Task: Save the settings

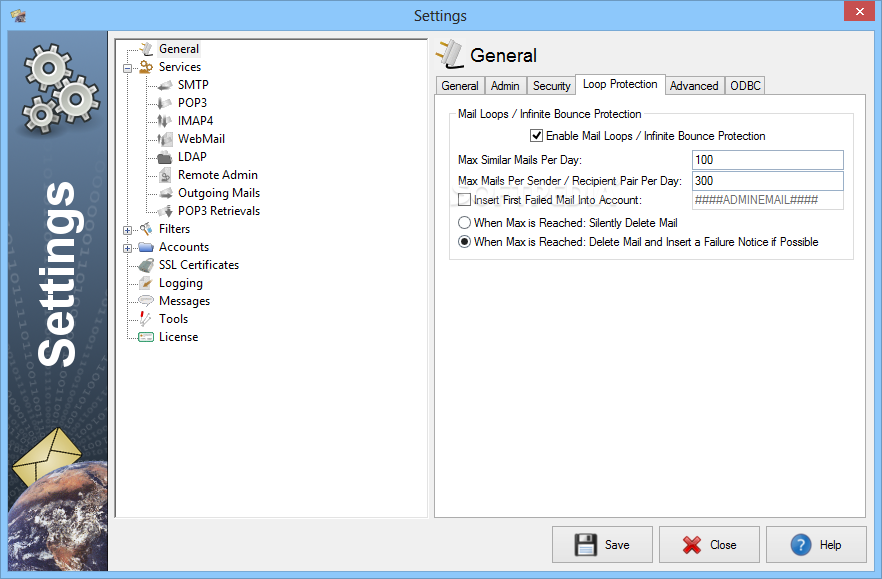Action: tap(602, 545)
